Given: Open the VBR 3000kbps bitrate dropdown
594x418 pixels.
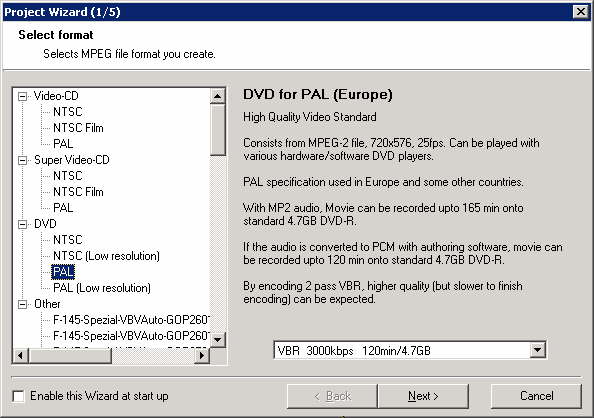Looking at the screenshot, I should [x=537, y=350].
